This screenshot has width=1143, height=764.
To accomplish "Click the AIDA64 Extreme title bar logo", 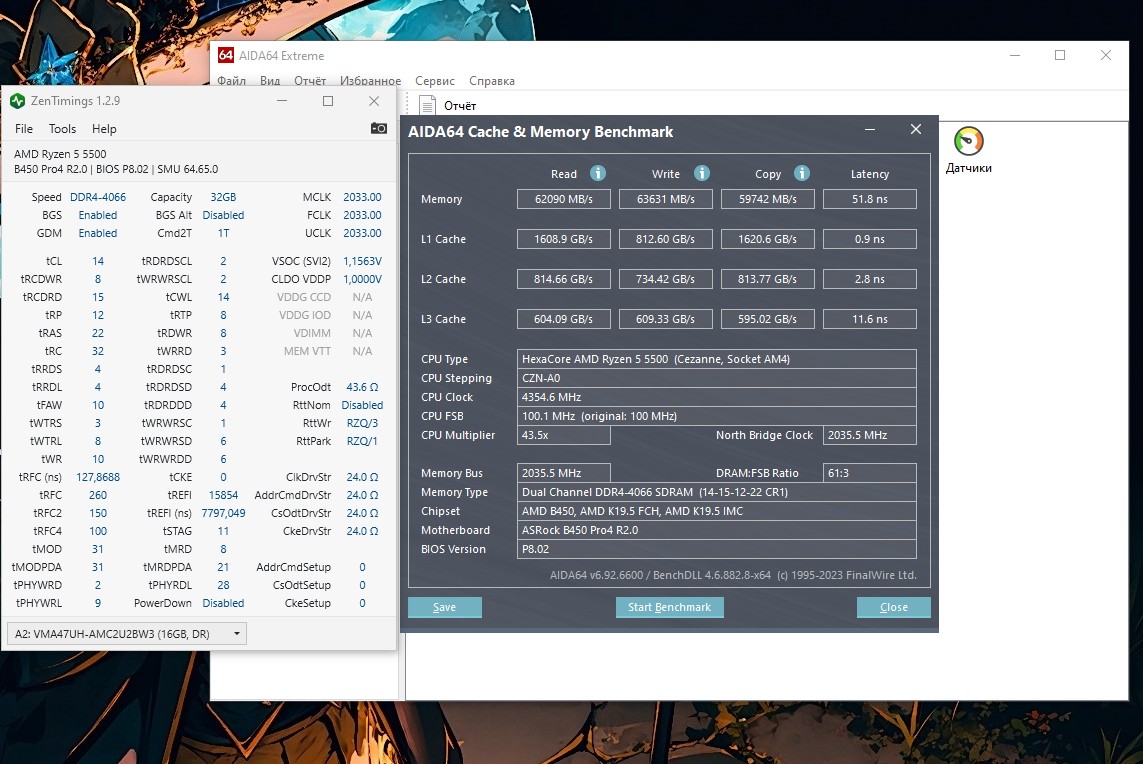I will pyautogui.click(x=226, y=55).
